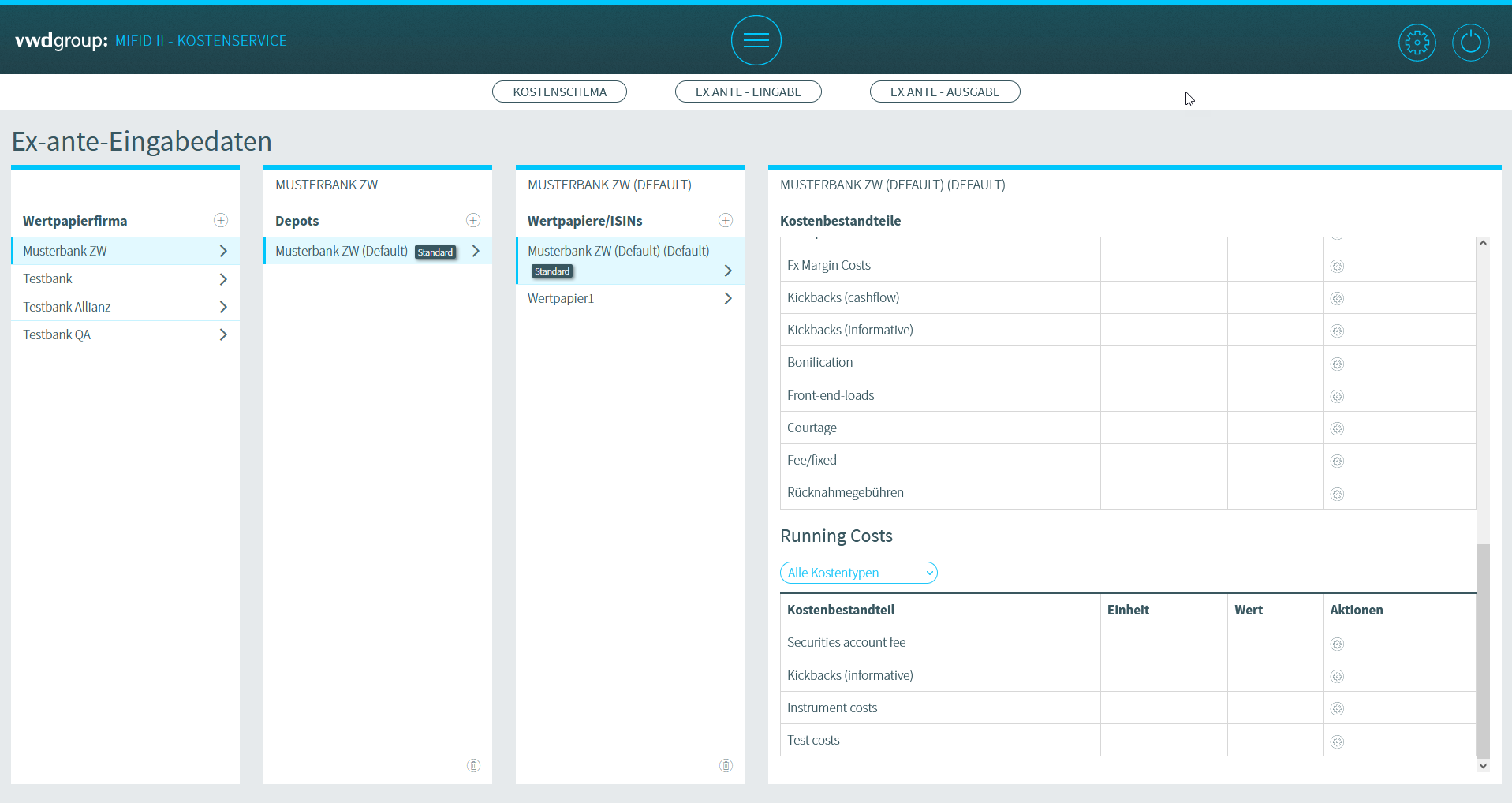Expand Wertpapier1 using its arrow

(728, 298)
